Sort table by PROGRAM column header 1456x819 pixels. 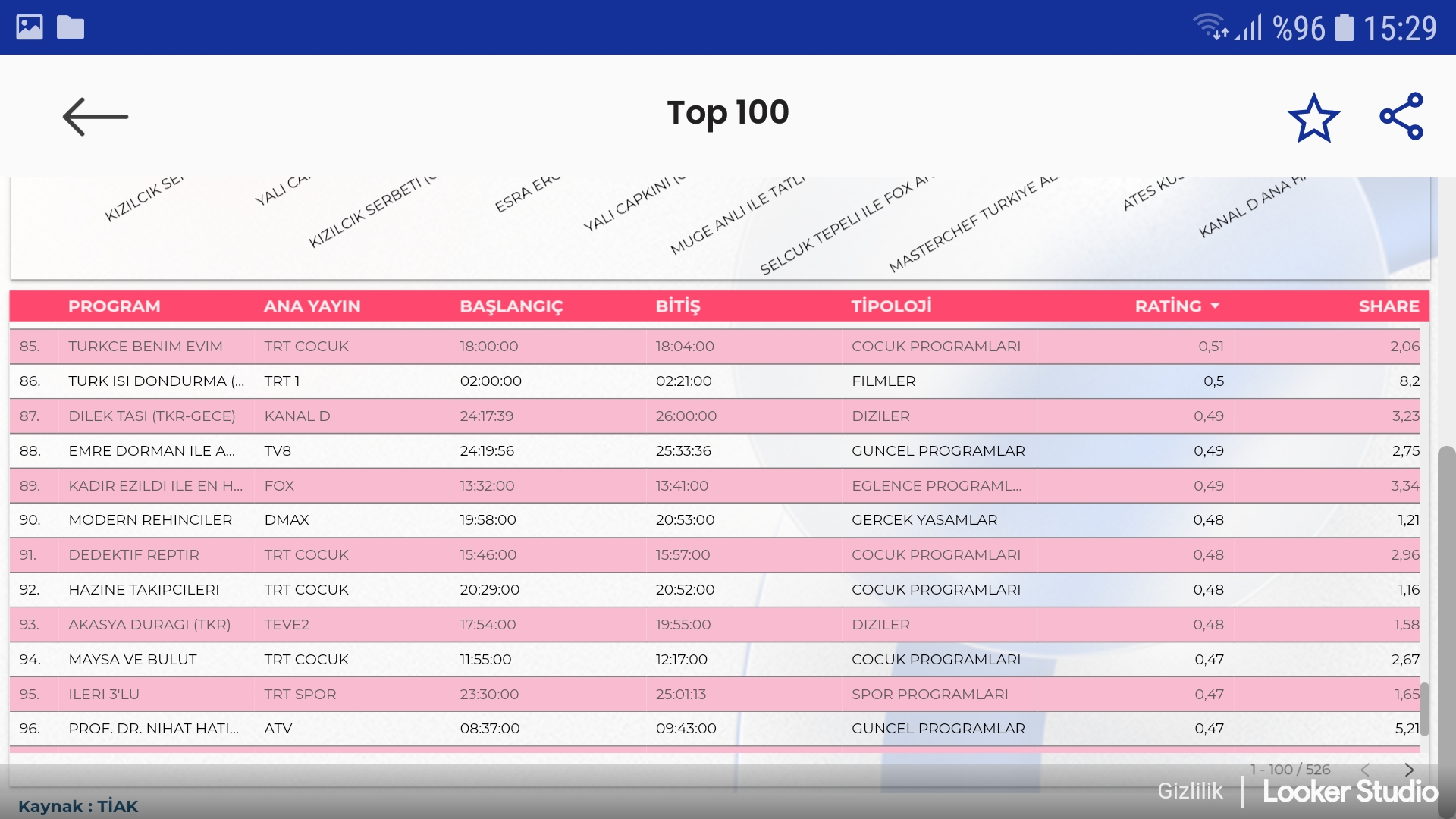(x=114, y=306)
